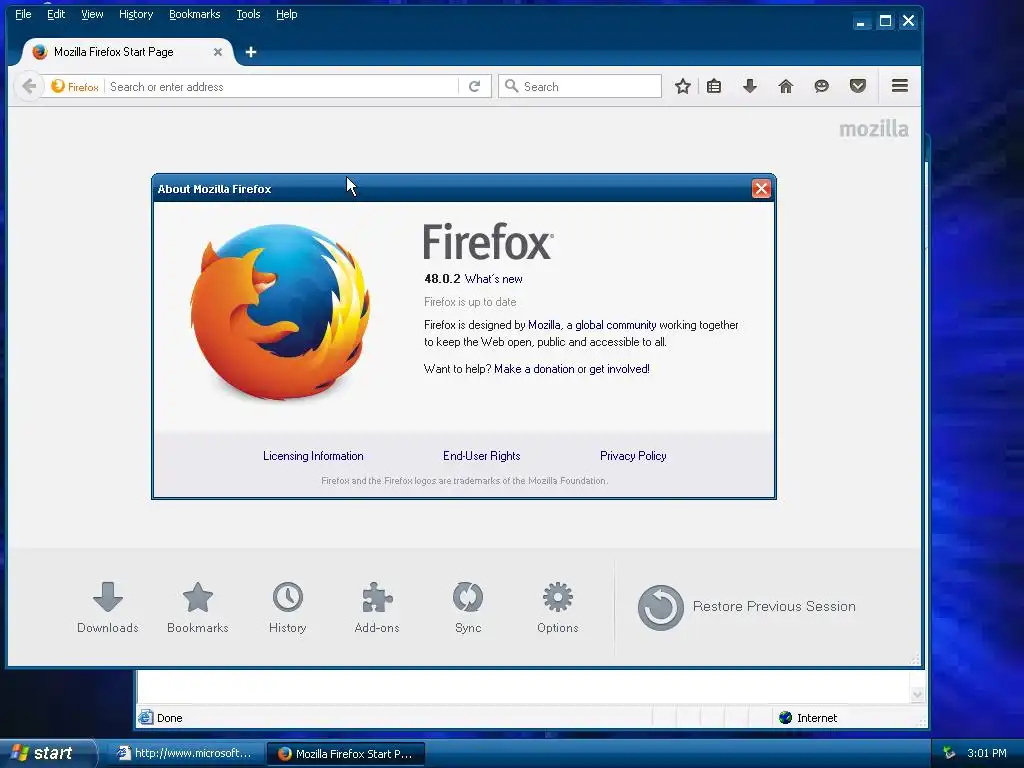Click the address bar input field

point(282,87)
